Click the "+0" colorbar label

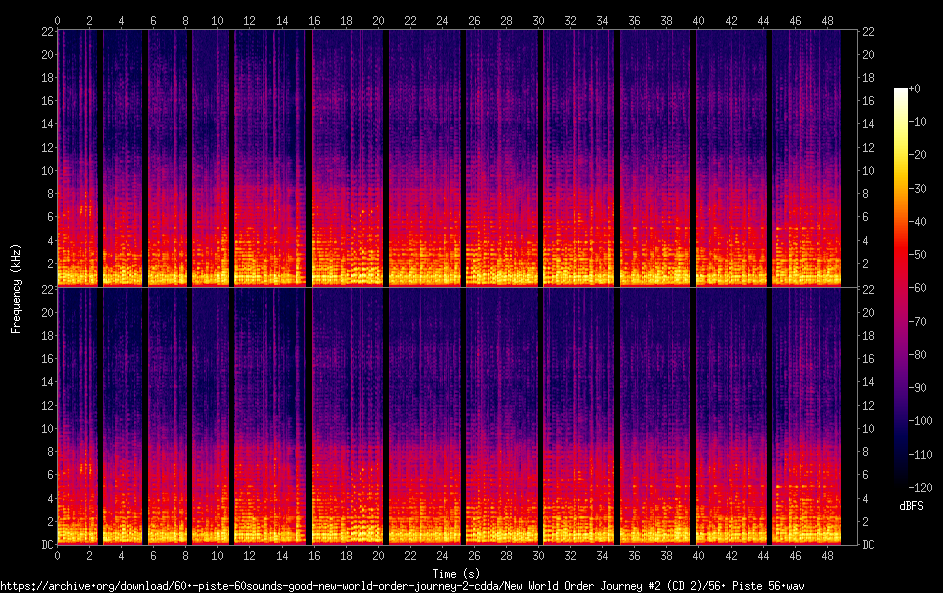914,89
